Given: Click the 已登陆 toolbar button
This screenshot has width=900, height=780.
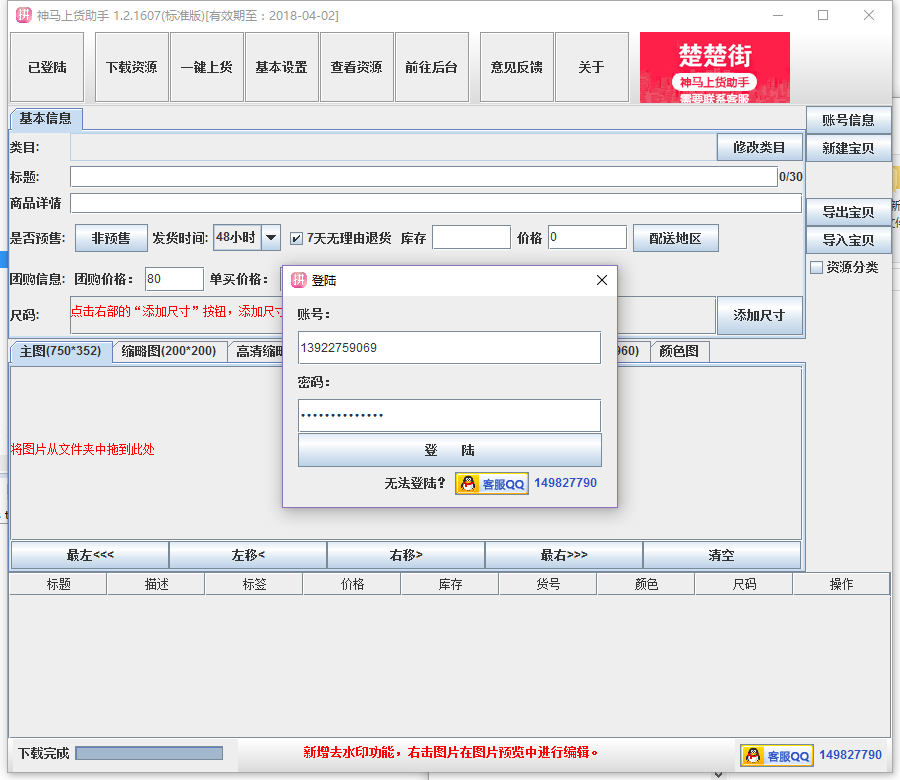Looking at the screenshot, I should (47, 67).
